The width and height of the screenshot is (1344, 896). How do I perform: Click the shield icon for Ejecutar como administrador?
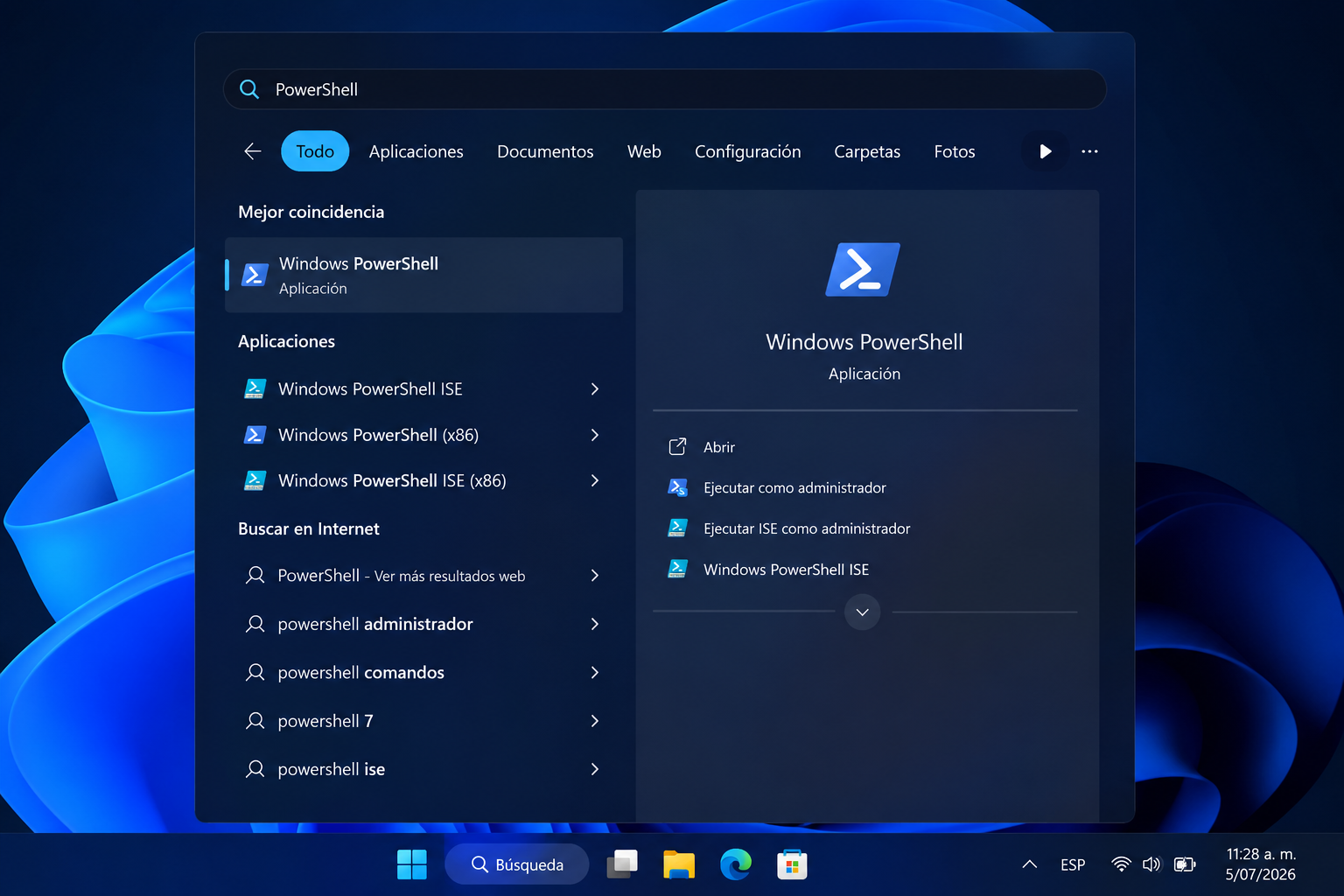point(677,487)
